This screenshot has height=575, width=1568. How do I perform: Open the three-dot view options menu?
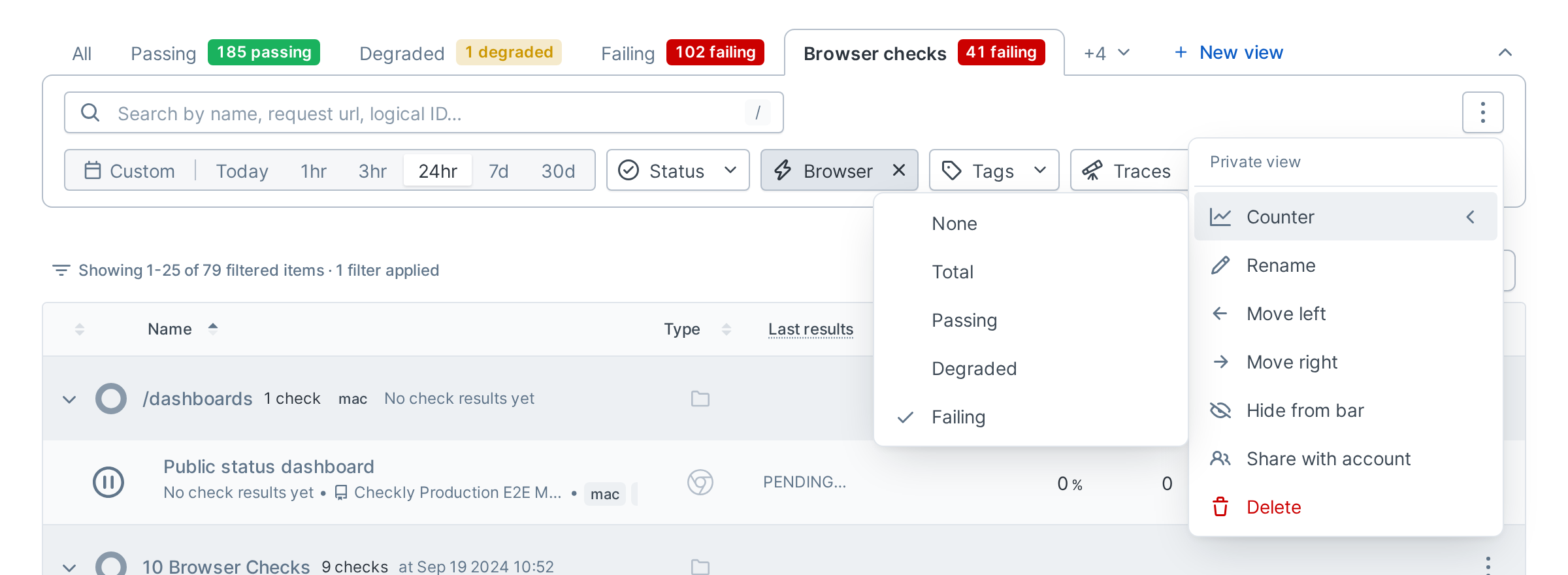(x=1482, y=112)
